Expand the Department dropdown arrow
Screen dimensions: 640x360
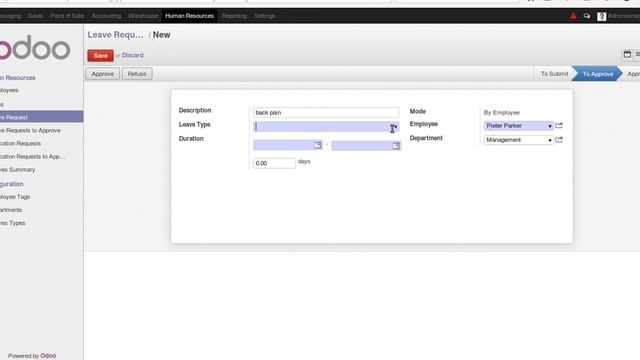[550, 140]
